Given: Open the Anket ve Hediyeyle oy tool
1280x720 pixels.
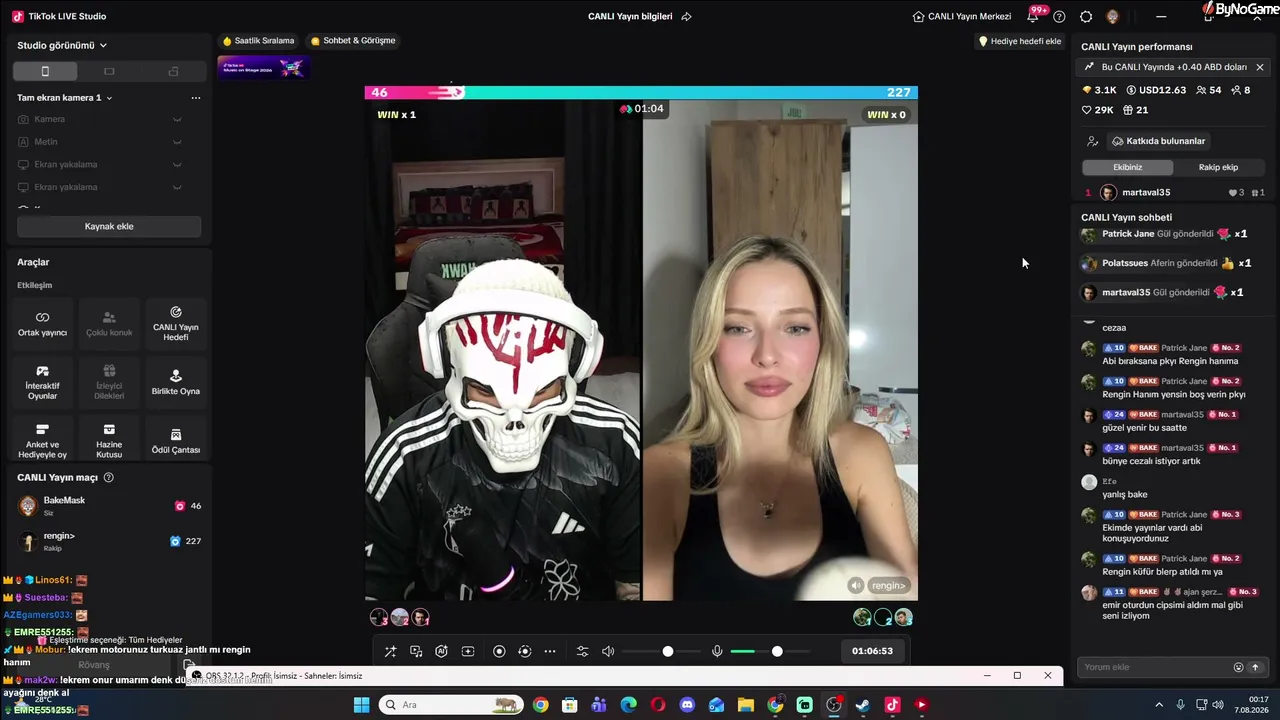Looking at the screenshot, I should coord(42,441).
